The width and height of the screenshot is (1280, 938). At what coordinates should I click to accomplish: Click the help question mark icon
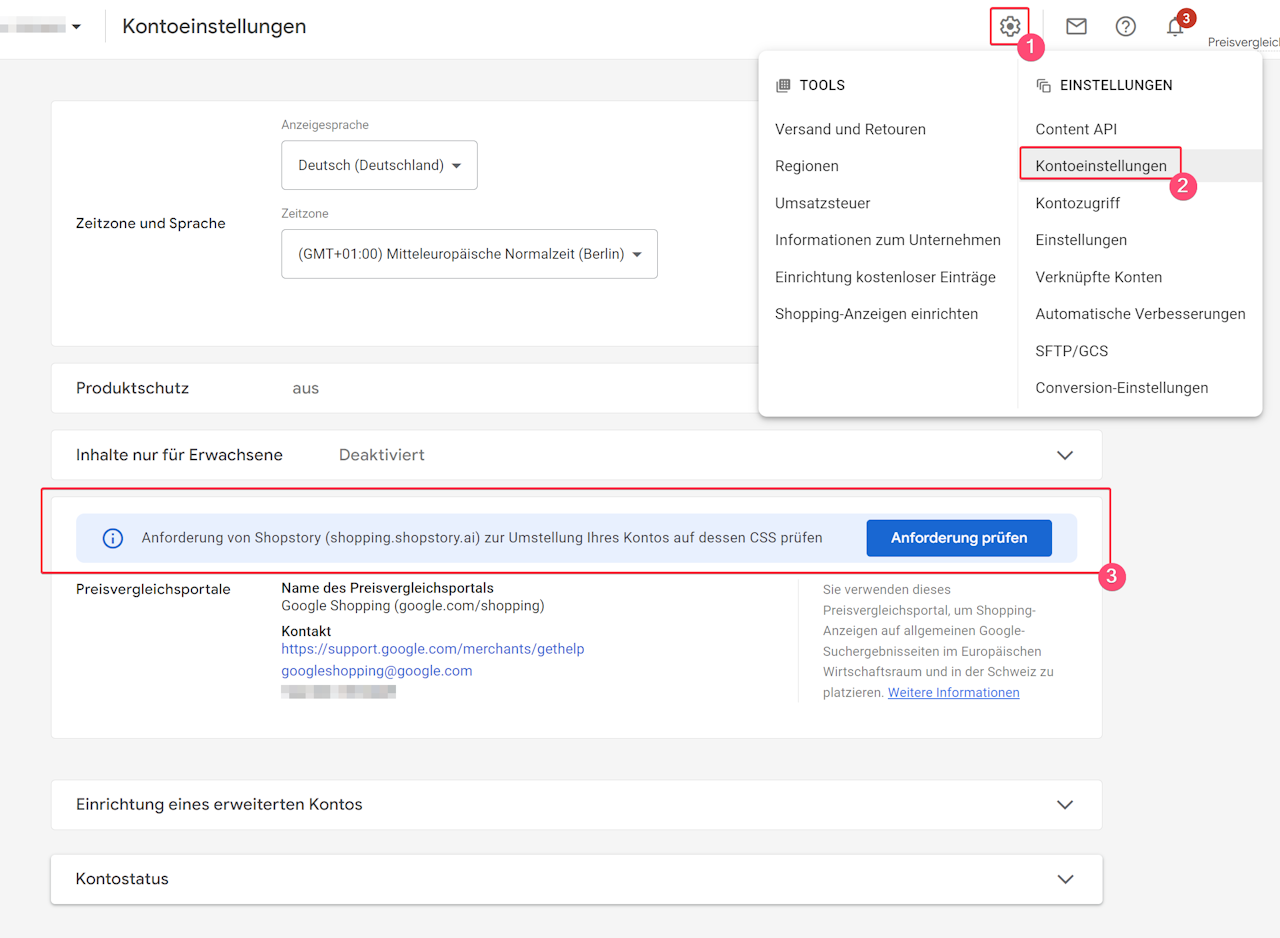pos(1126,26)
